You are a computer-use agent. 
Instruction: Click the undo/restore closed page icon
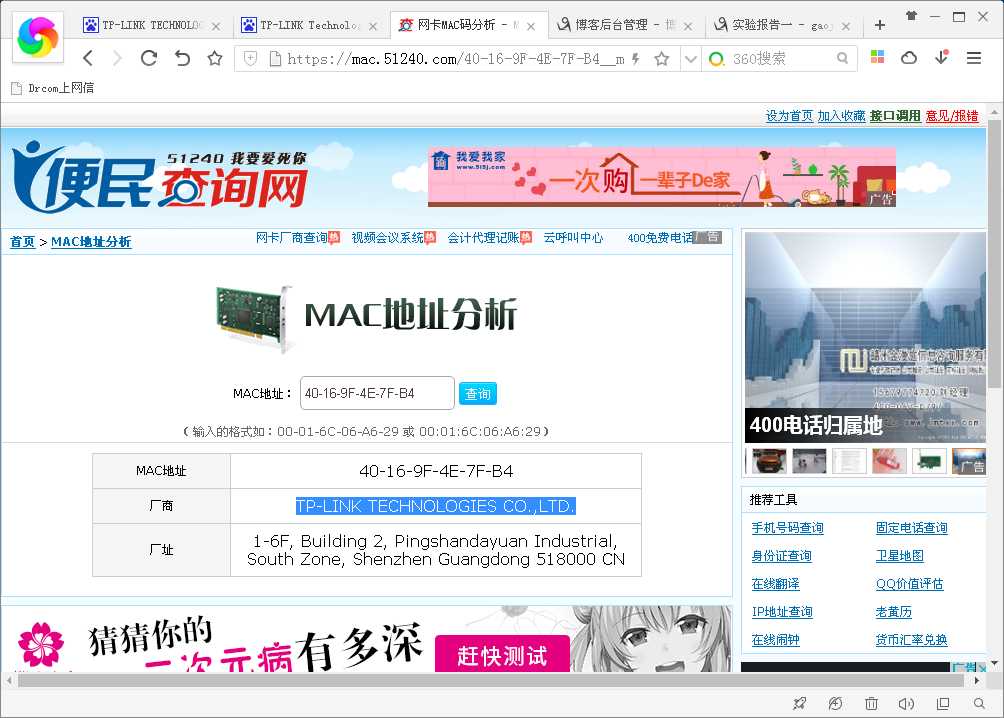click(182, 58)
